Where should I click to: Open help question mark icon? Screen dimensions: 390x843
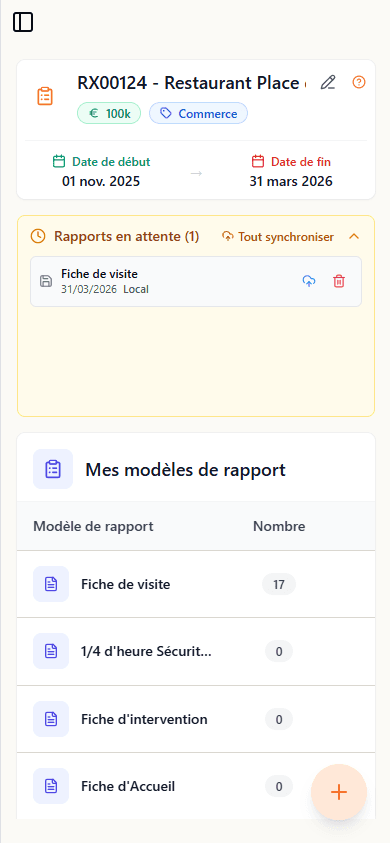359,82
